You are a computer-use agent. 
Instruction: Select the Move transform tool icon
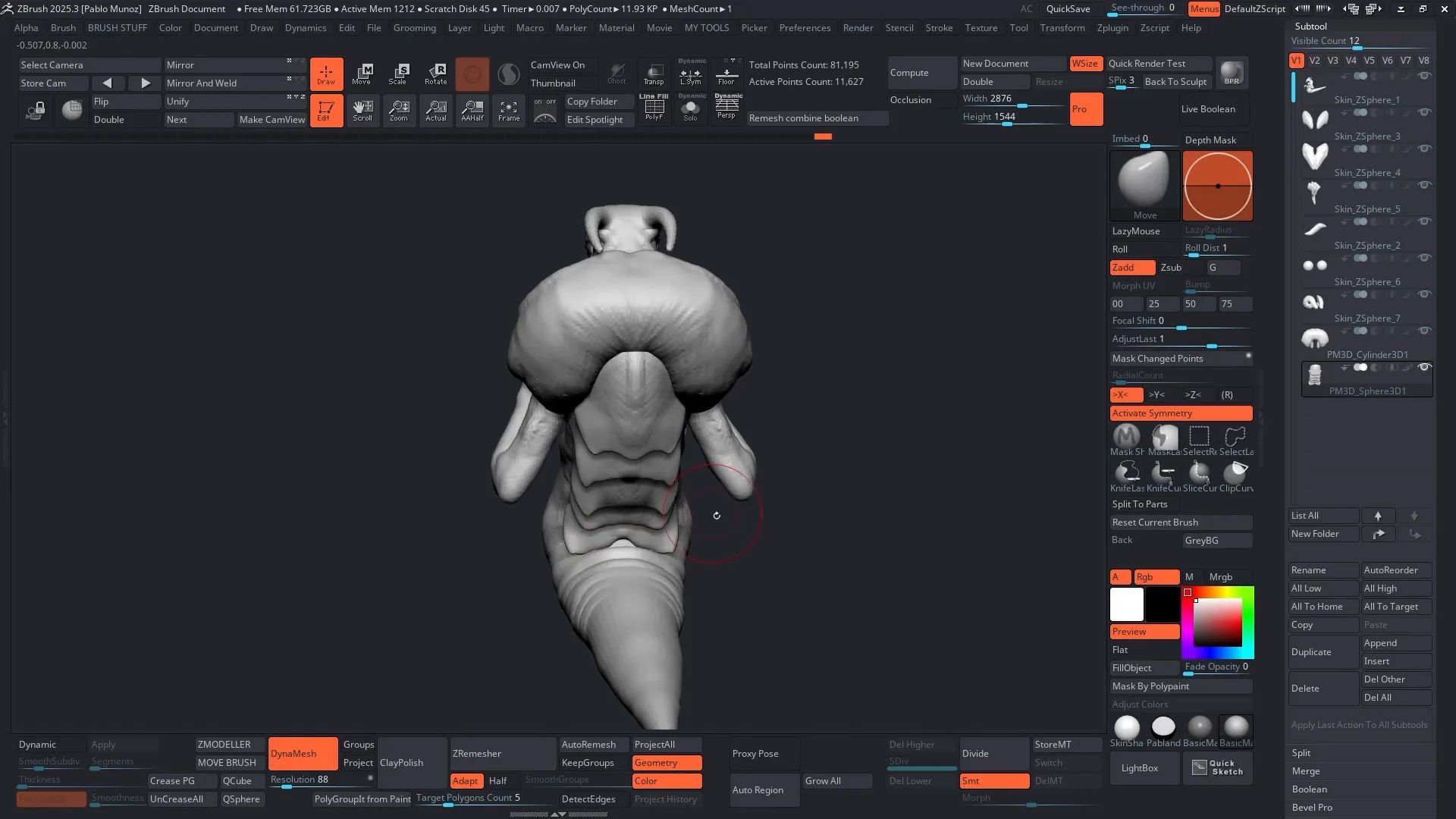coord(362,74)
